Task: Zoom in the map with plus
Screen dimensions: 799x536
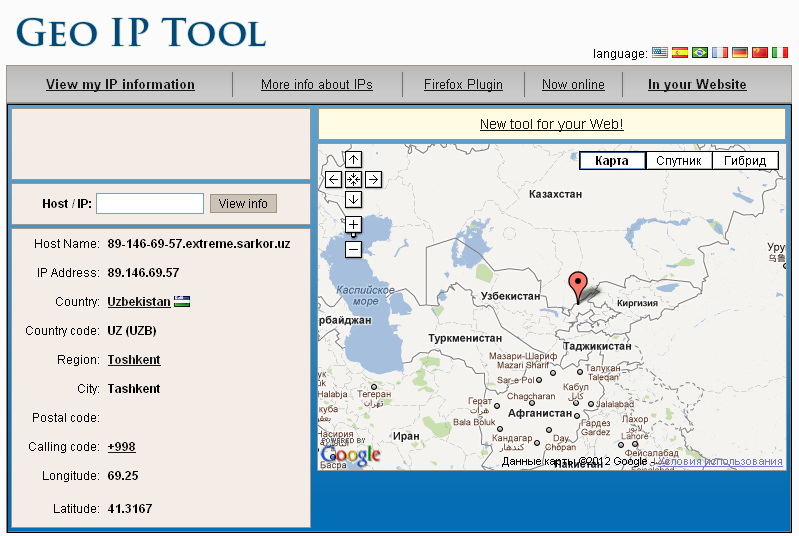Action: (x=354, y=224)
